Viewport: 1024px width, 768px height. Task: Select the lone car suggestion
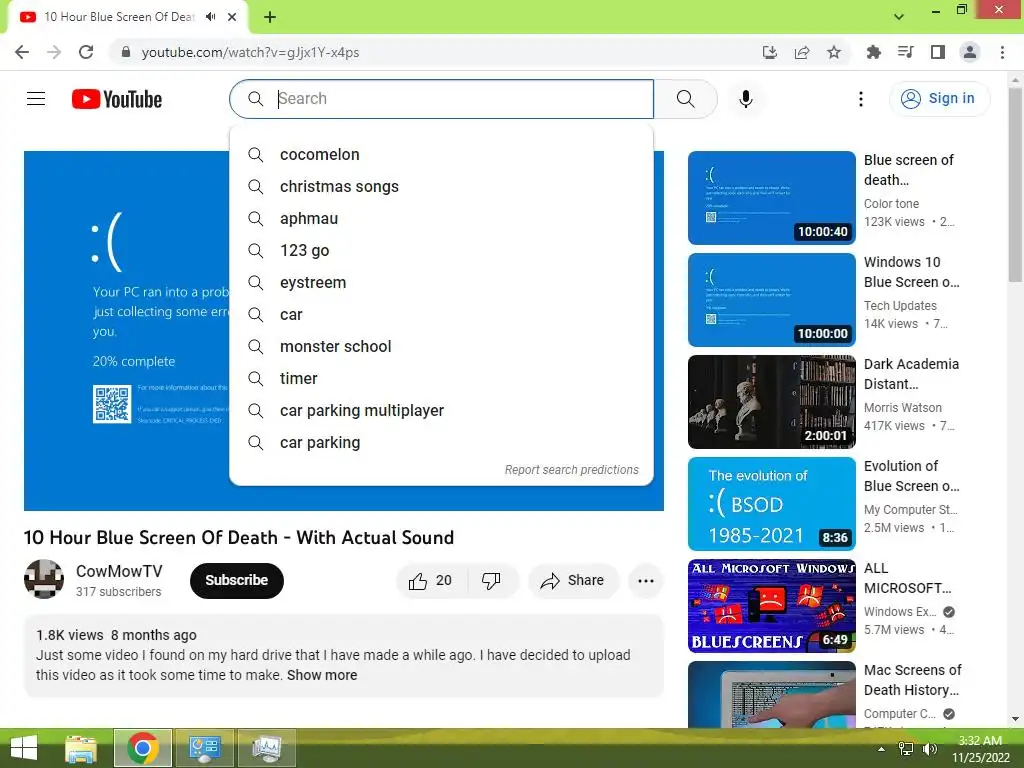441,315
